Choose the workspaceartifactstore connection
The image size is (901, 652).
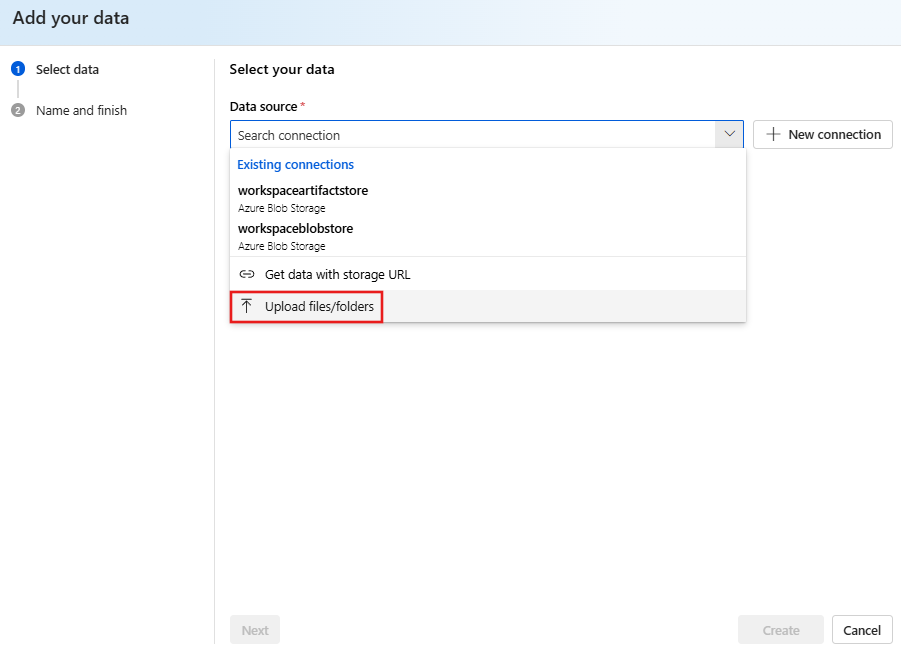coord(302,190)
